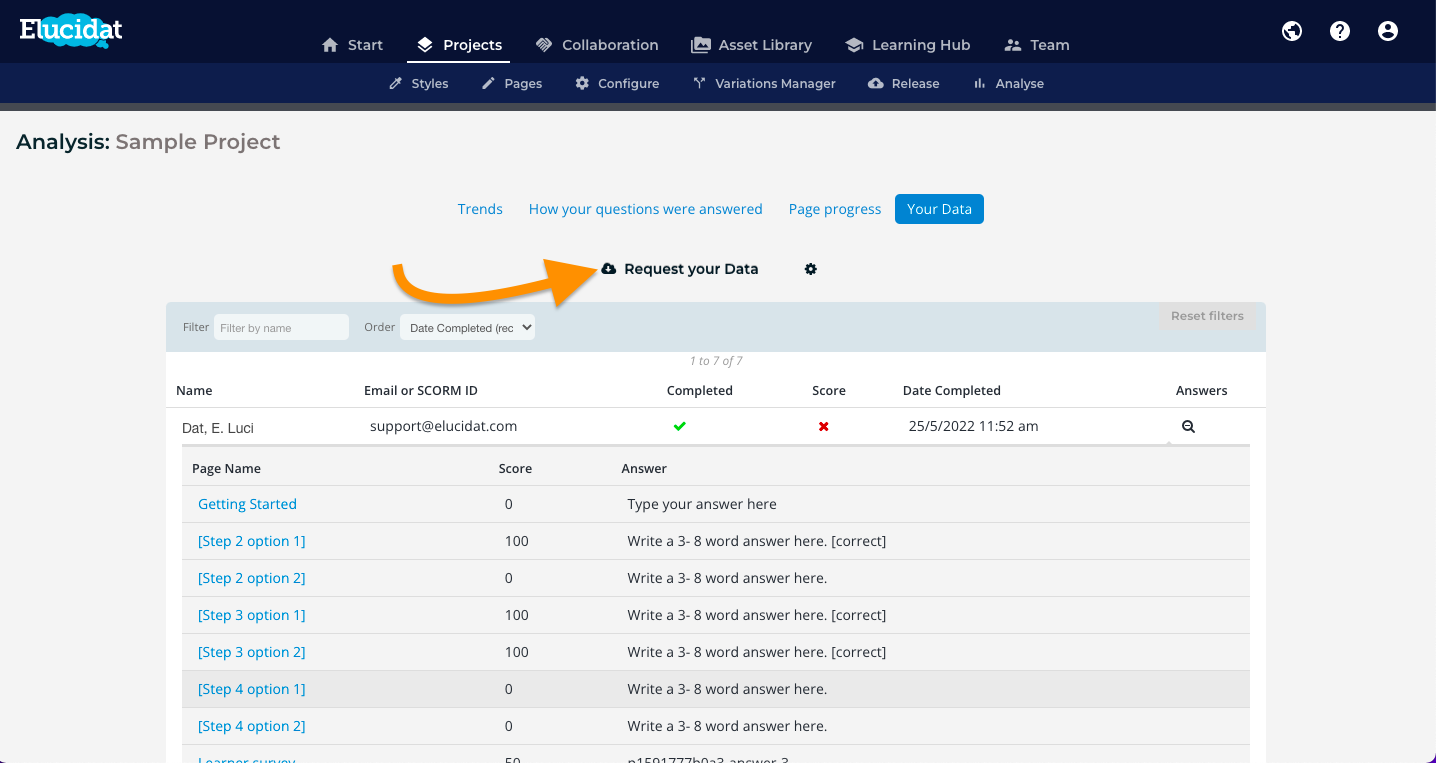Image resolution: width=1436 pixels, height=763 pixels.
Task: Open the [Step 4 option 1] link
Action: (x=252, y=689)
